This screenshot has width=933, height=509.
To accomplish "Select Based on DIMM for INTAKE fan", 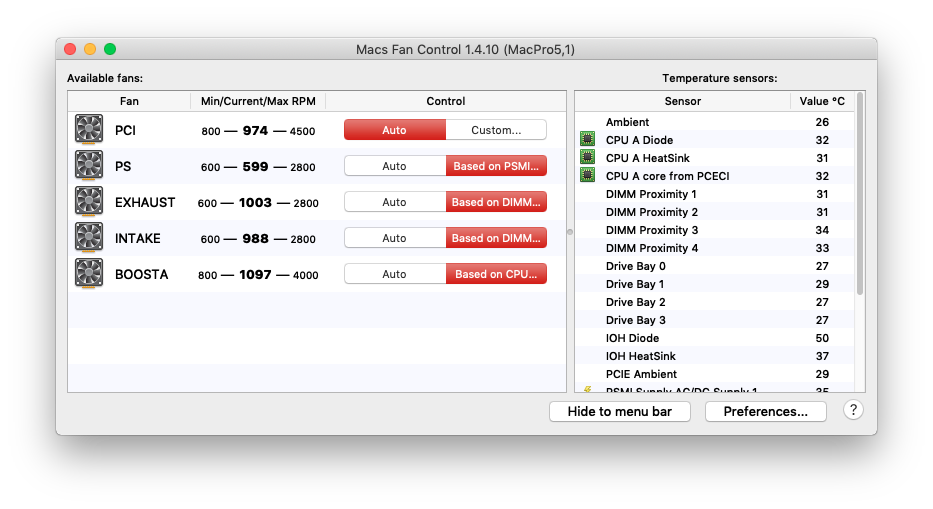I will point(496,238).
